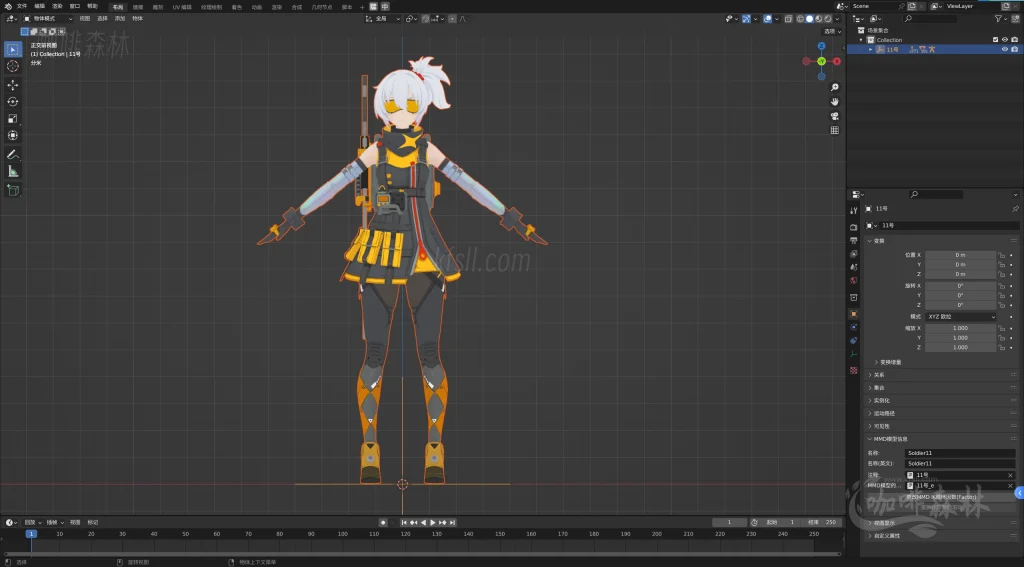
Task: Activate the Scale tool
Action: click(12, 118)
